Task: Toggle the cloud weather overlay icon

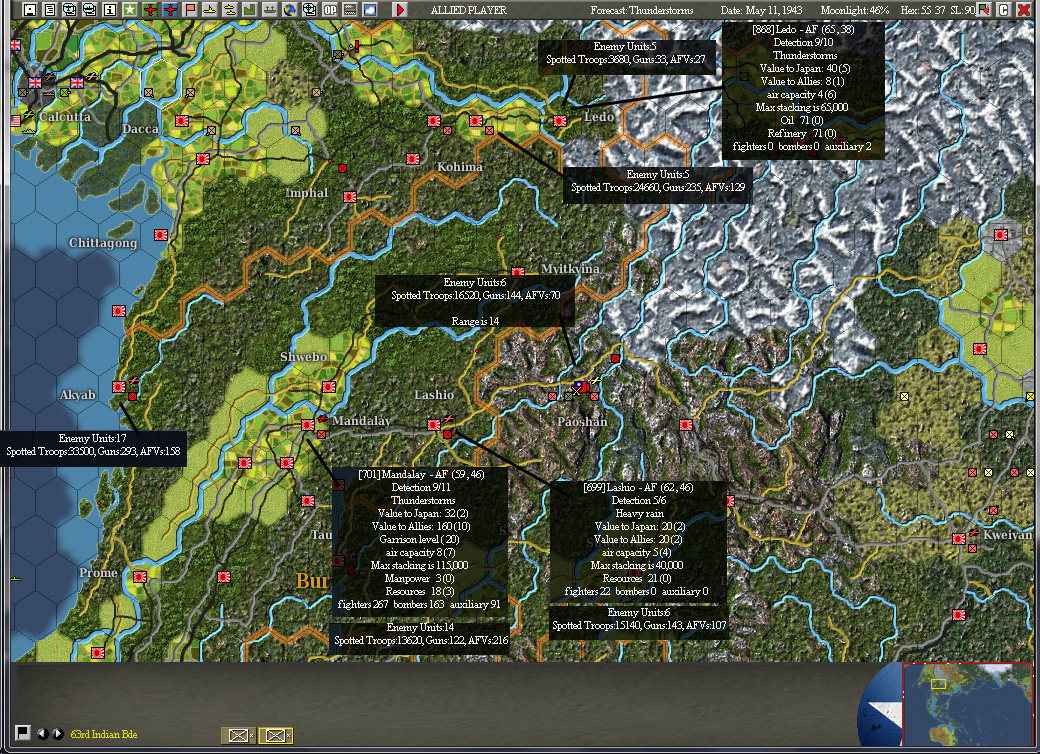Action: (369, 9)
